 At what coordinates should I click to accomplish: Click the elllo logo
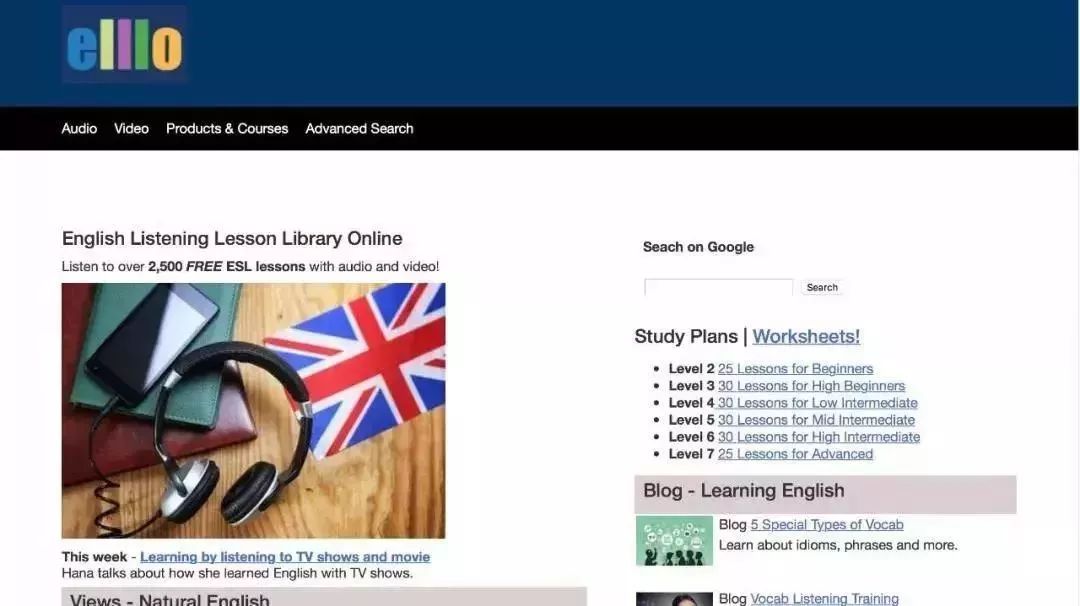click(123, 45)
